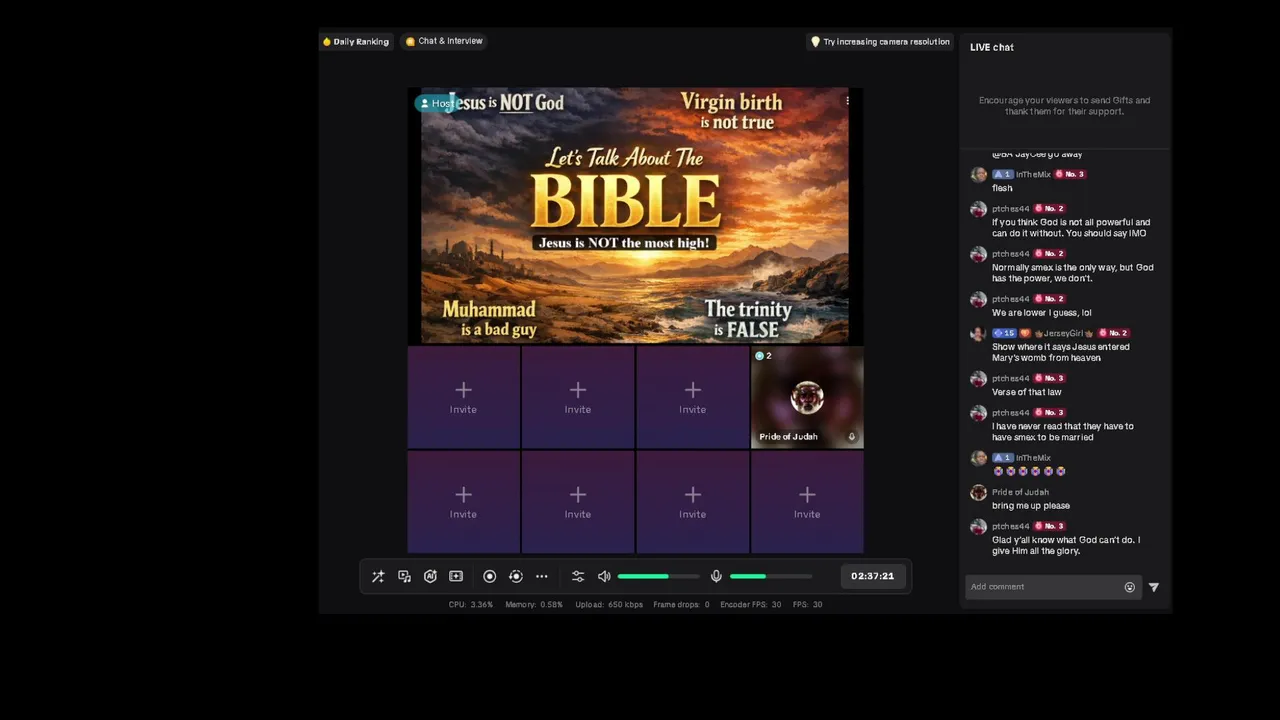Click the Pride of Judah chat avatar

[978, 493]
